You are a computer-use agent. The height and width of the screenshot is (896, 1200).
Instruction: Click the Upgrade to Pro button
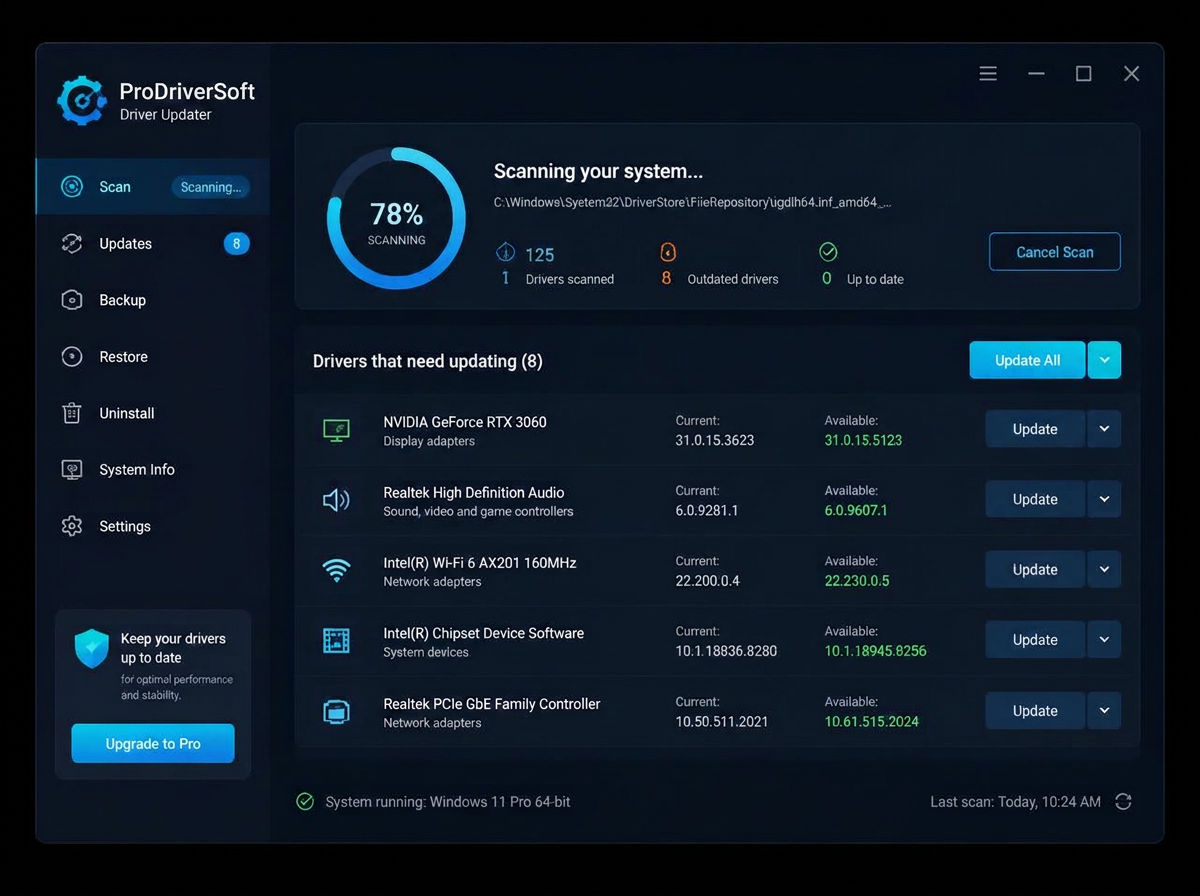coord(153,744)
